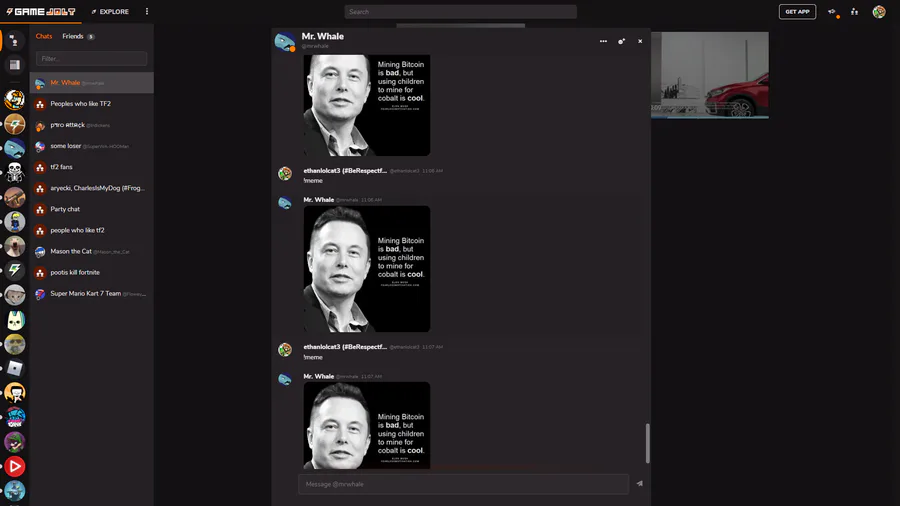Open the 11:06 AM Elon meme image
The image size is (900, 506).
pyautogui.click(x=367, y=268)
